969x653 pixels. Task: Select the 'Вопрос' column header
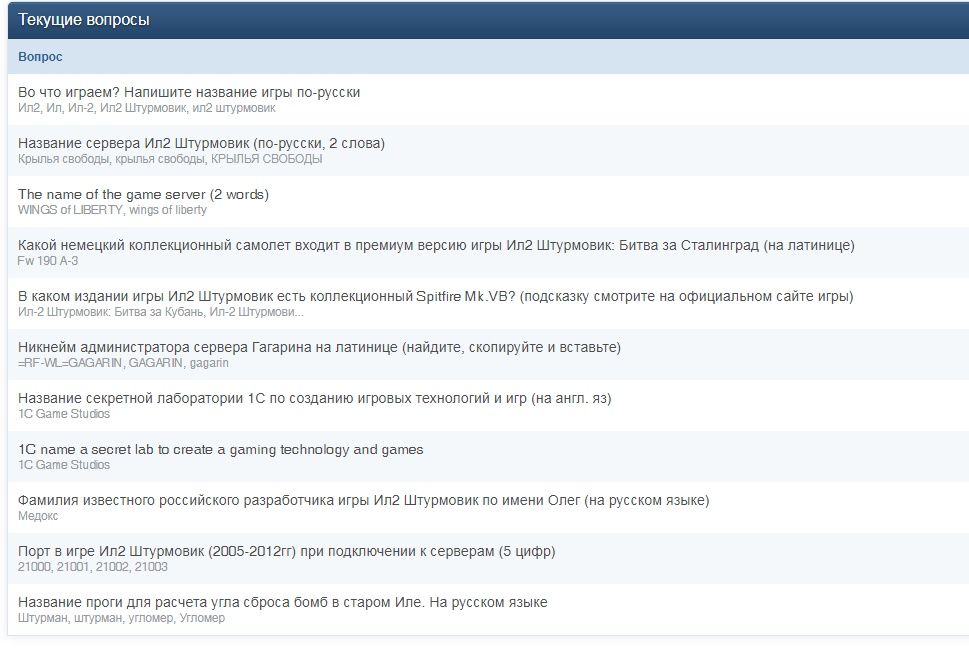[x=40, y=57]
